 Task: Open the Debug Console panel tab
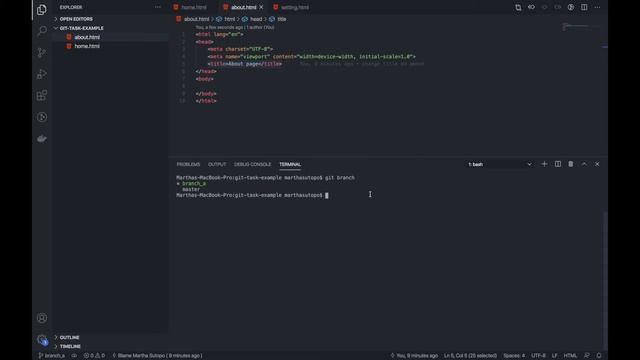pos(252,164)
